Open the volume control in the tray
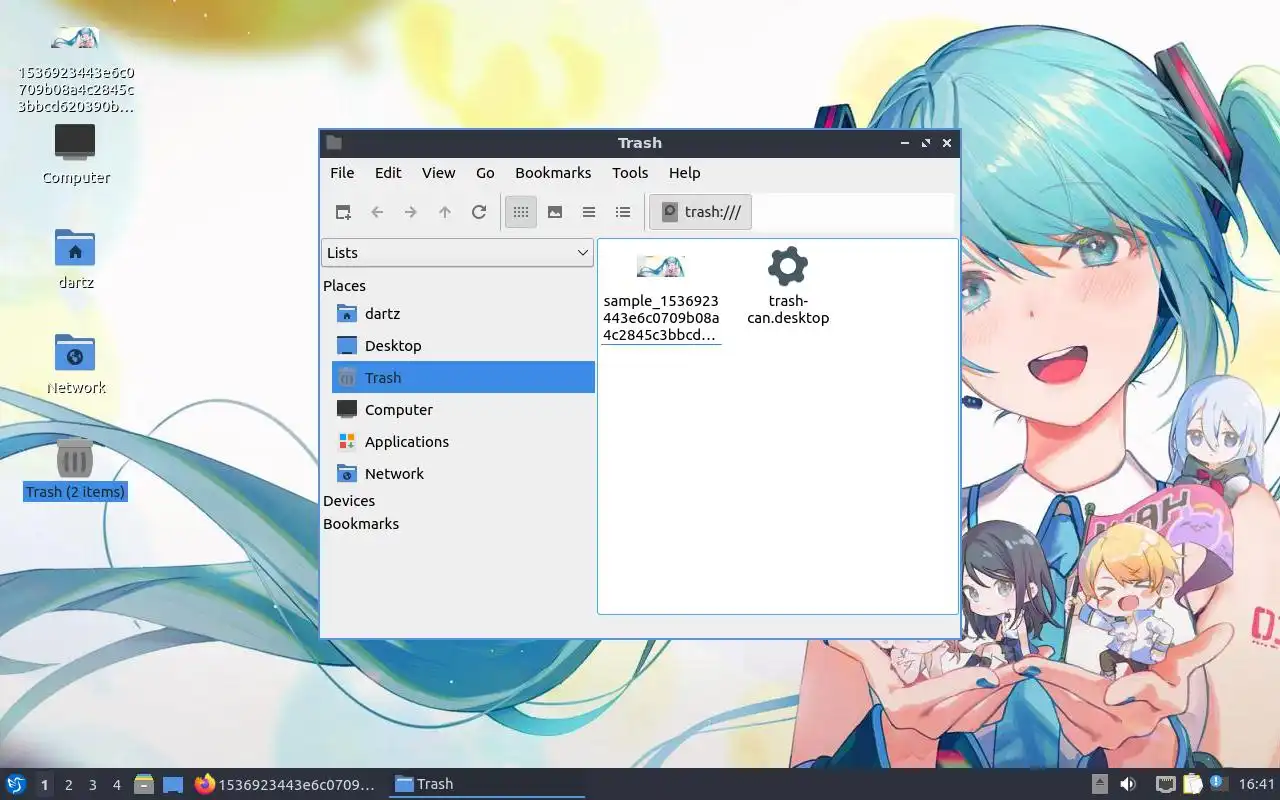The width and height of the screenshot is (1280, 800). 1128,784
